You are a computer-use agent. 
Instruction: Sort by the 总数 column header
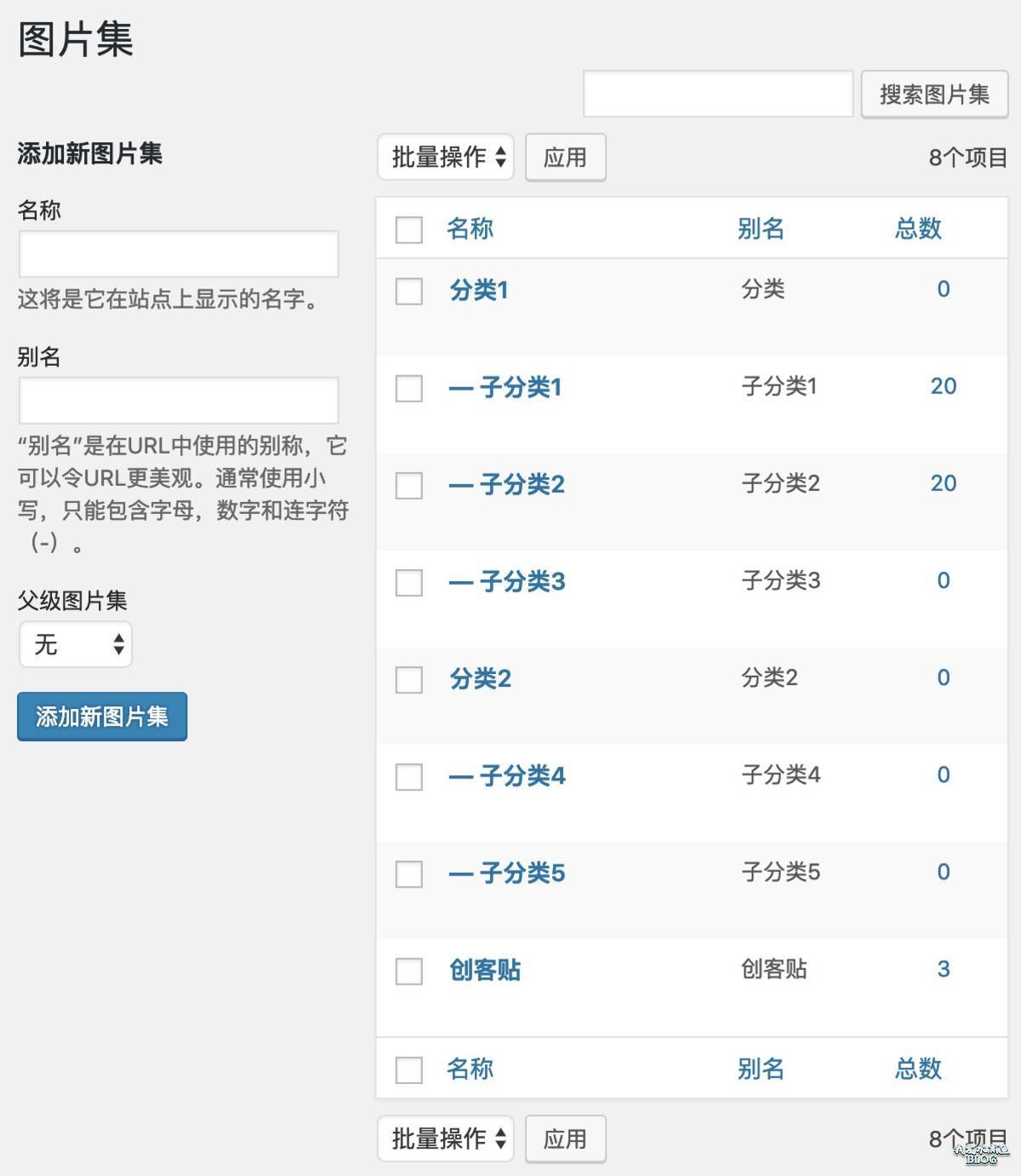click(x=918, y=229)
